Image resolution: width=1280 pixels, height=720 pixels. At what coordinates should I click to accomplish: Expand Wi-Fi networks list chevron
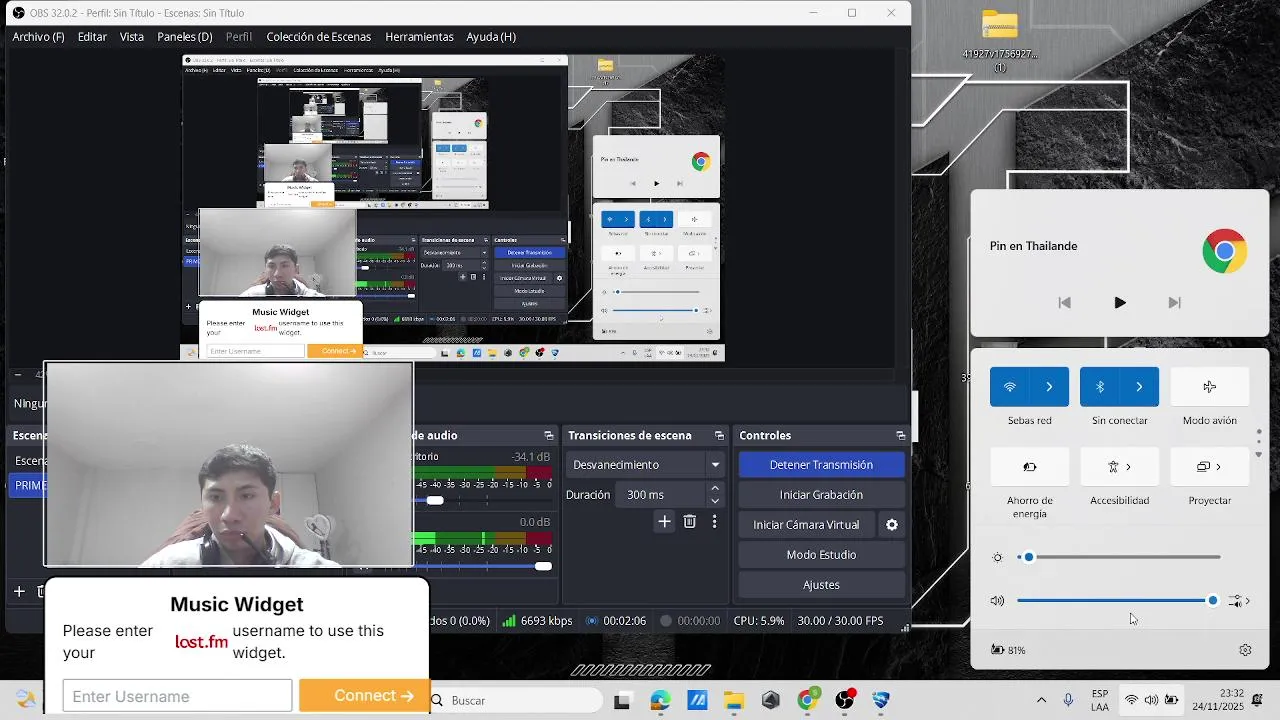[x=1049, y=387]
